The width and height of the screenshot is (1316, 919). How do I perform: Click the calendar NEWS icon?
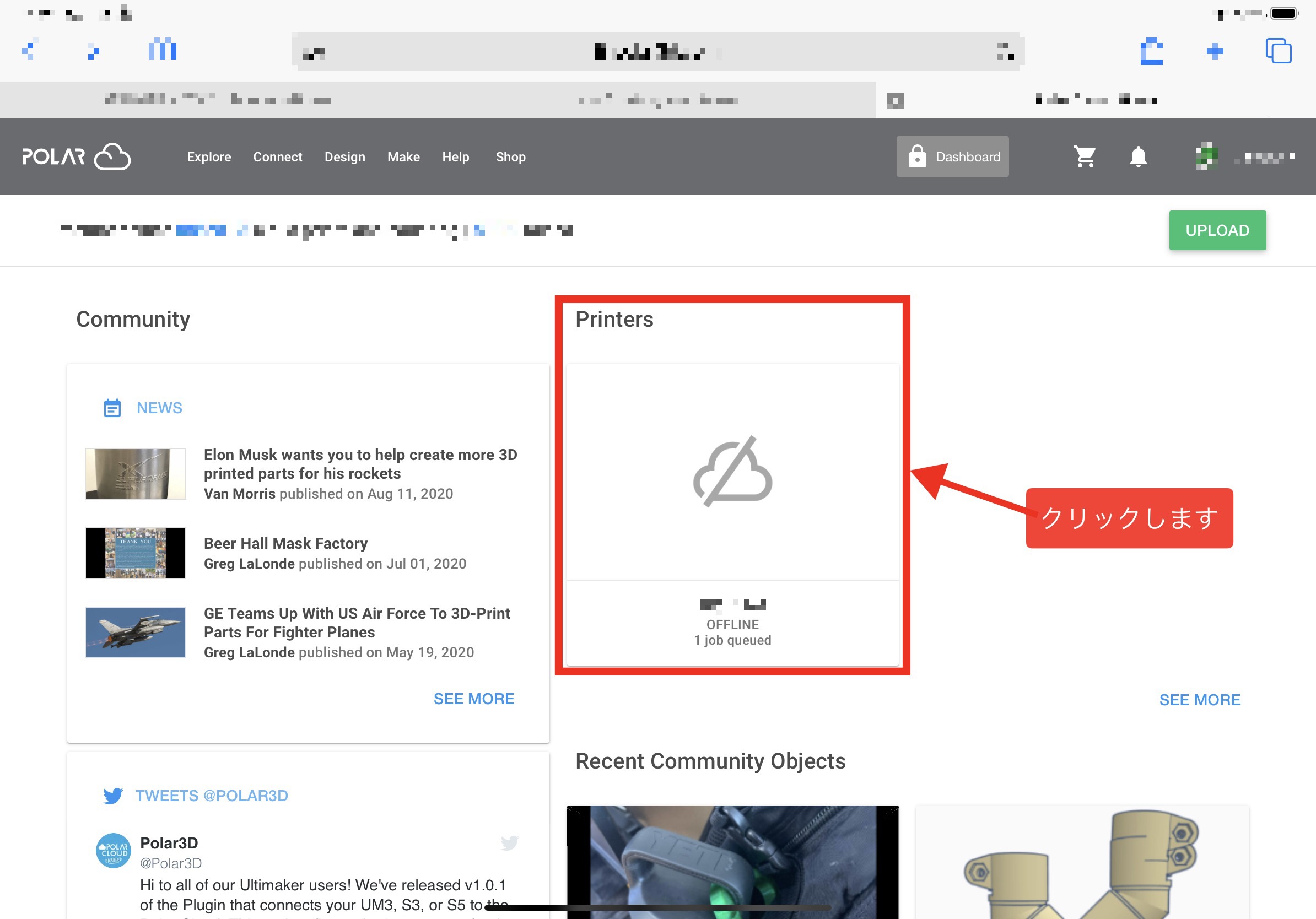[x=112, y=407]
